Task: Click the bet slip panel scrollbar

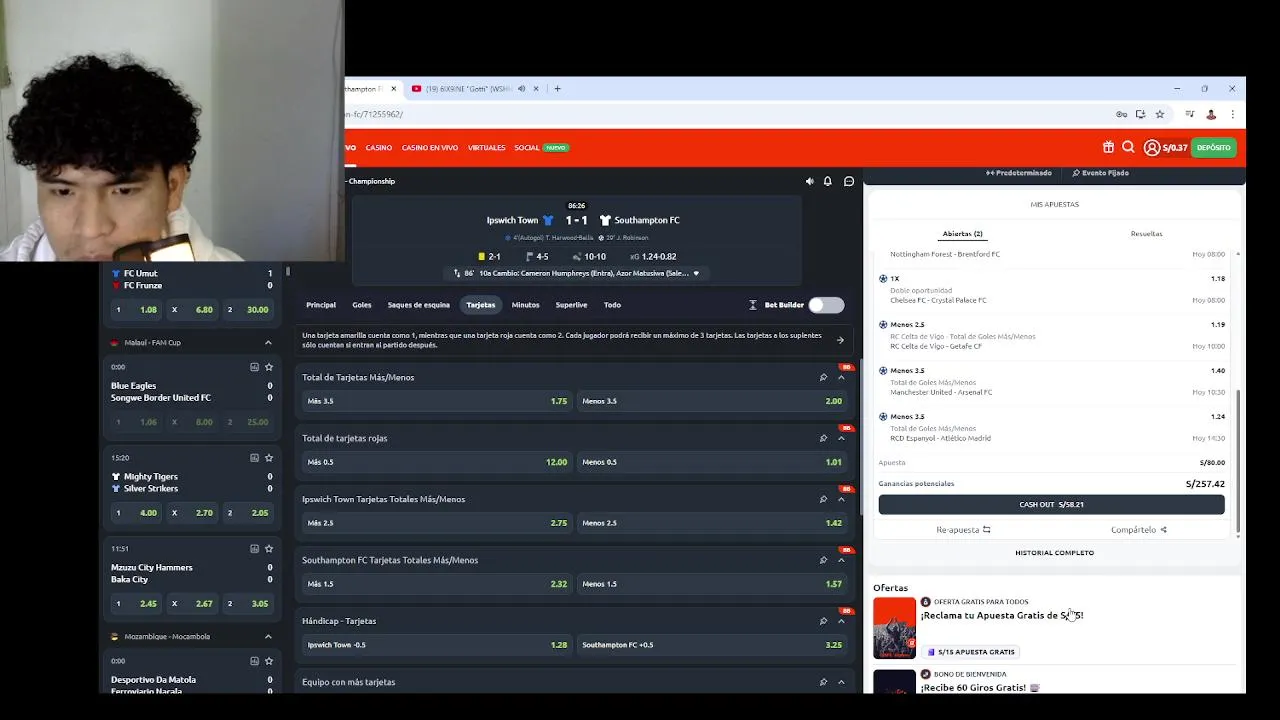Action: [x=1238, y=460]
